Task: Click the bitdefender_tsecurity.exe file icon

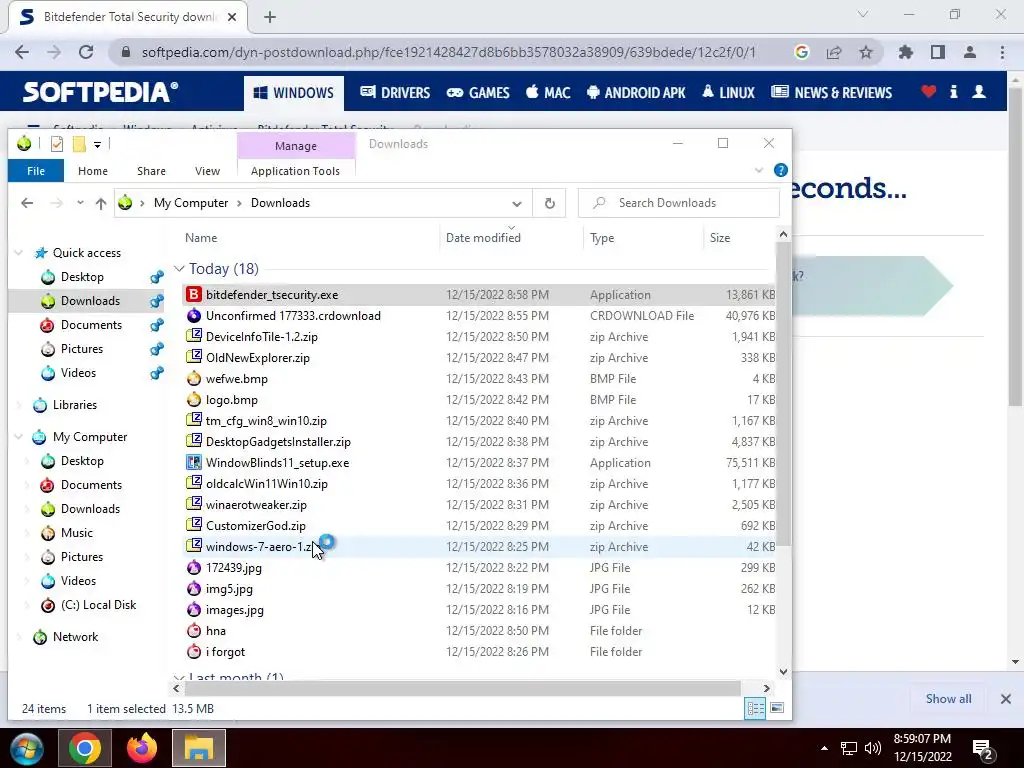Action: coord(193,295)
